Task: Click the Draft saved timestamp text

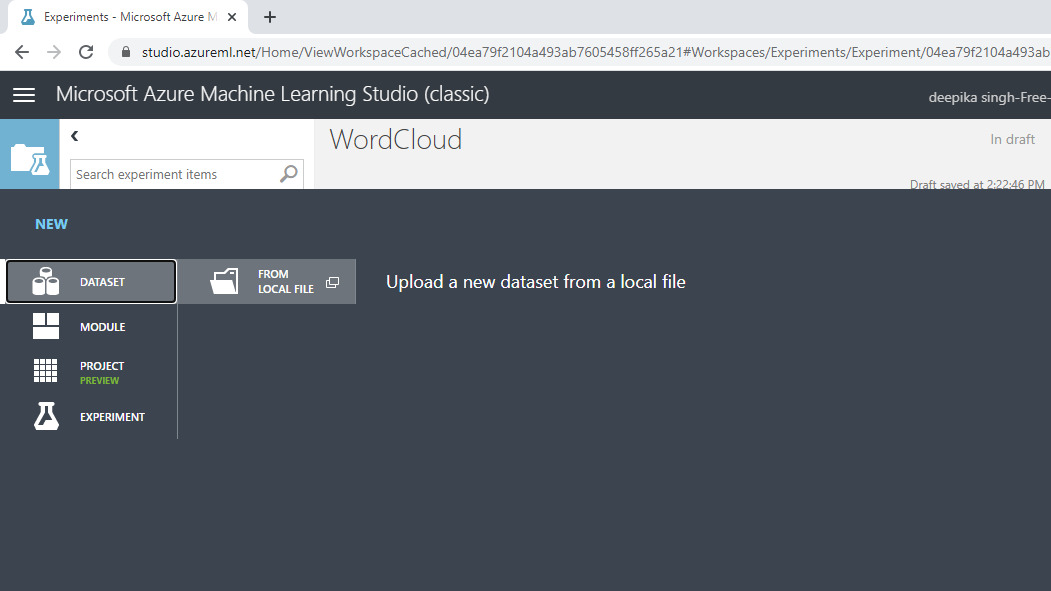Action: (977, 184)
